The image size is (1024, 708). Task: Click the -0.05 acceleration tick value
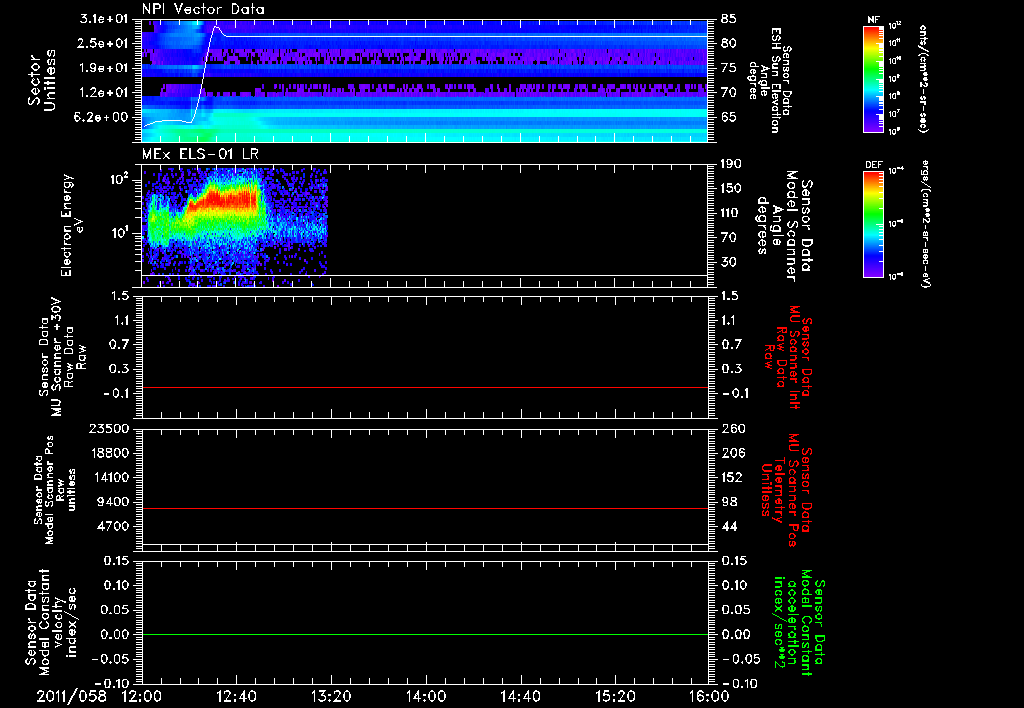coord(741,659)
